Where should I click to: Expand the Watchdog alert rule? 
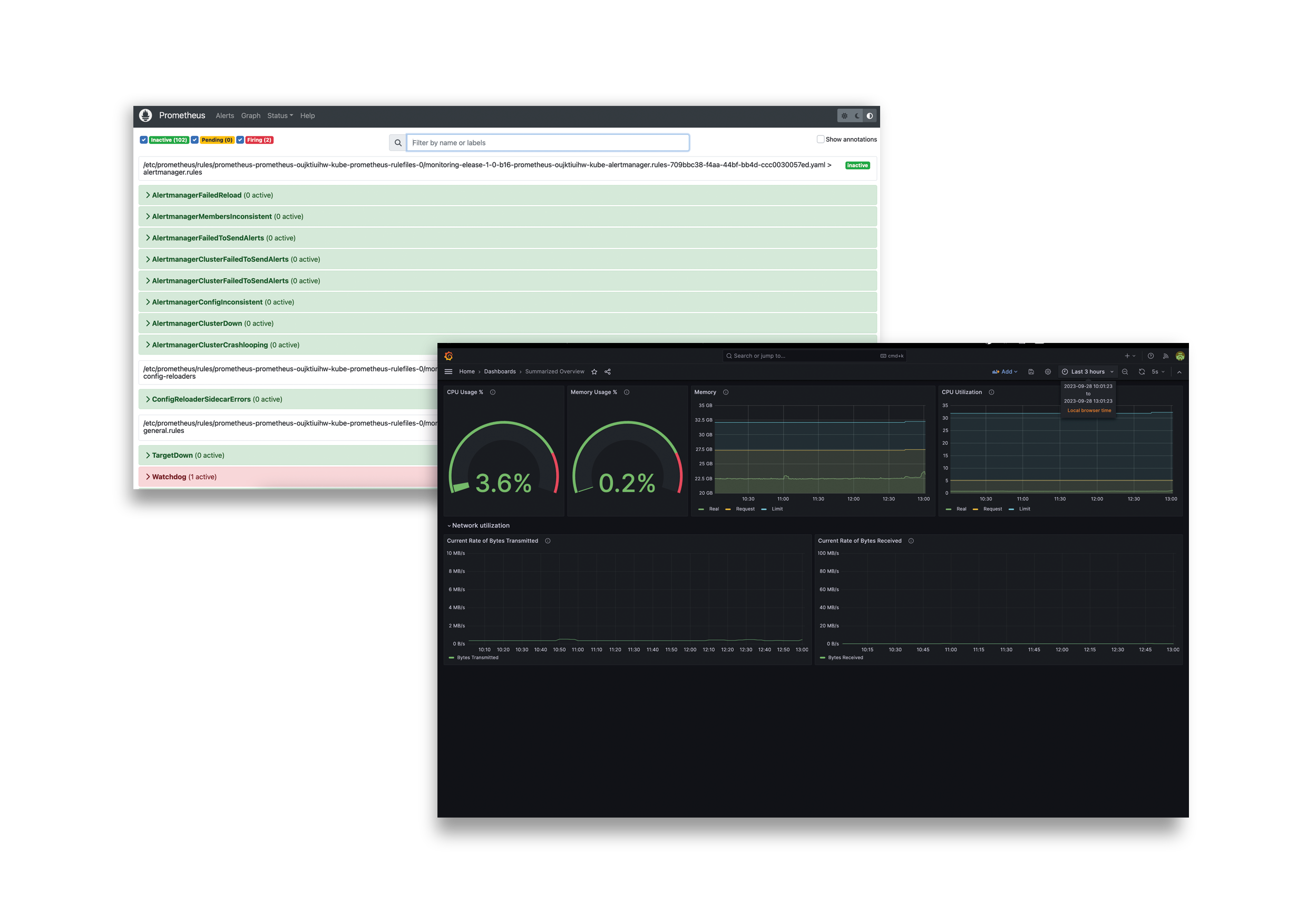[x=169, y=477]
